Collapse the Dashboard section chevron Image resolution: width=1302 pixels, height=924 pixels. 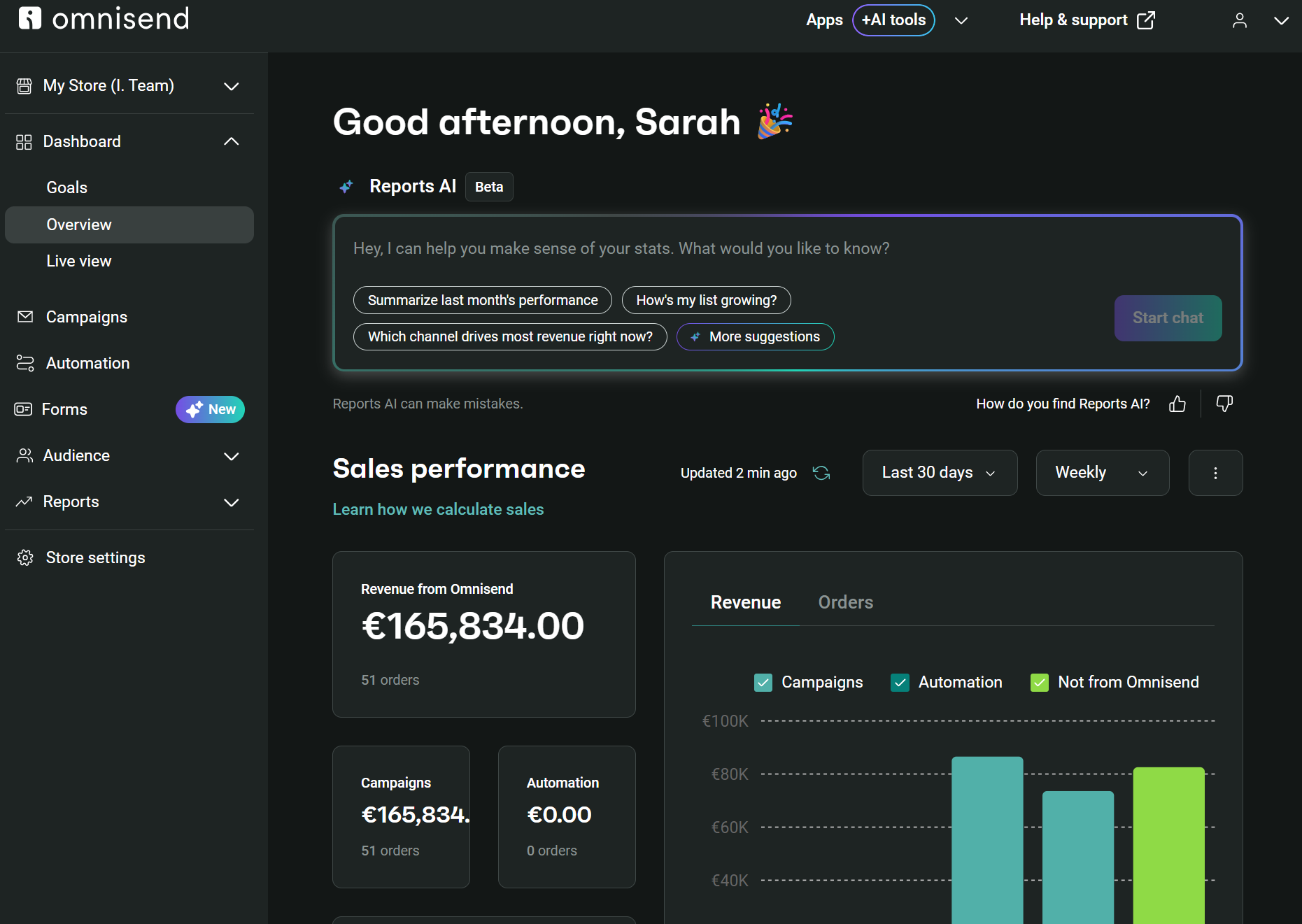pyautogui.click(x=232, y=141)
